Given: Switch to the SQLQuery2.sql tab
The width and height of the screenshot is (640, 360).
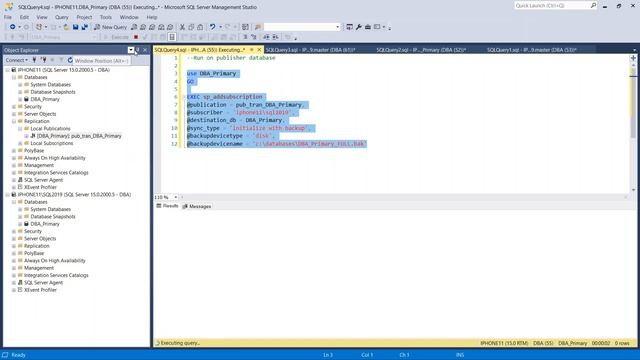Looking at the screenshot, I should pos(421,50).
